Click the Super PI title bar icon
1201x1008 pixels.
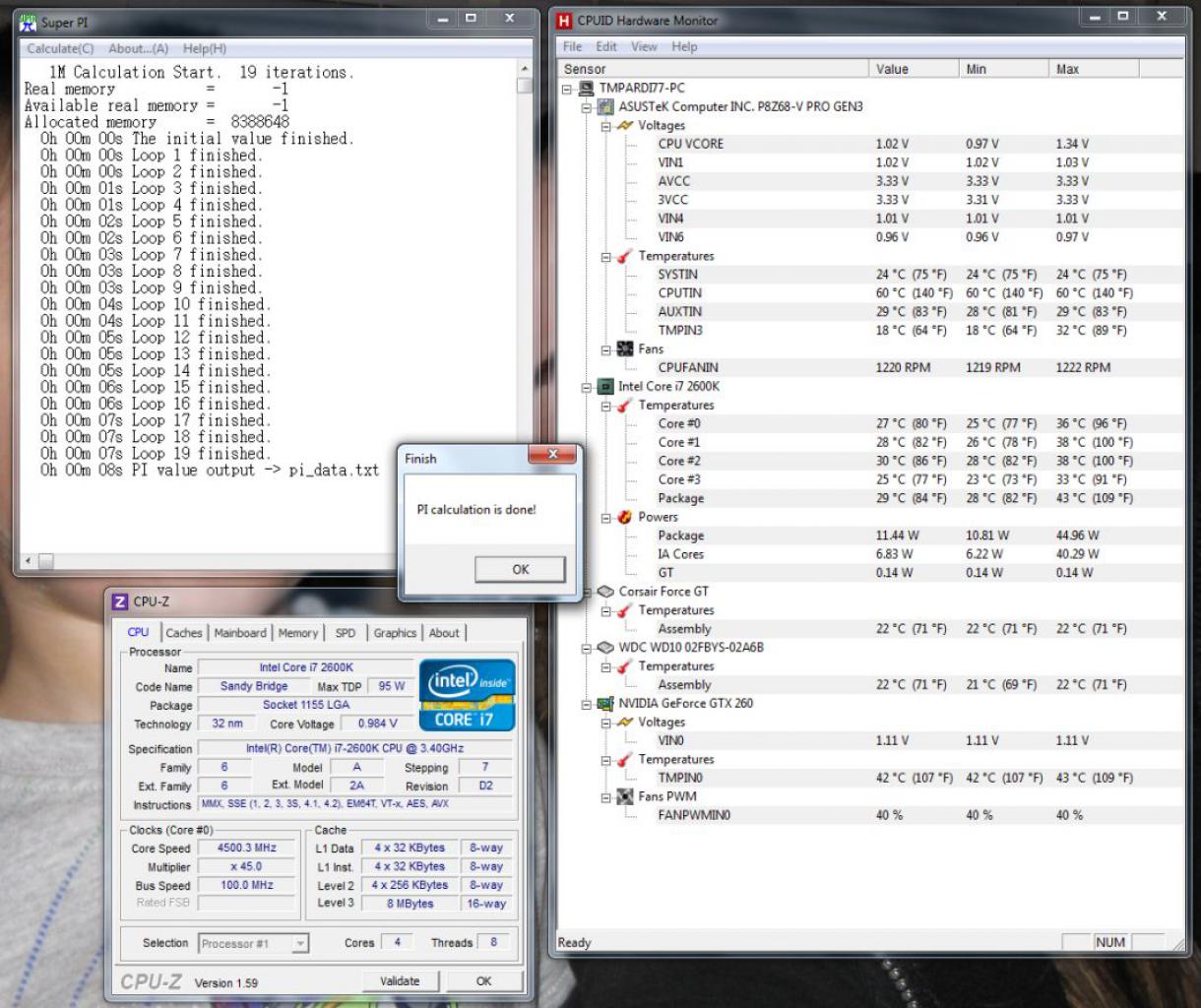point(29,22)
